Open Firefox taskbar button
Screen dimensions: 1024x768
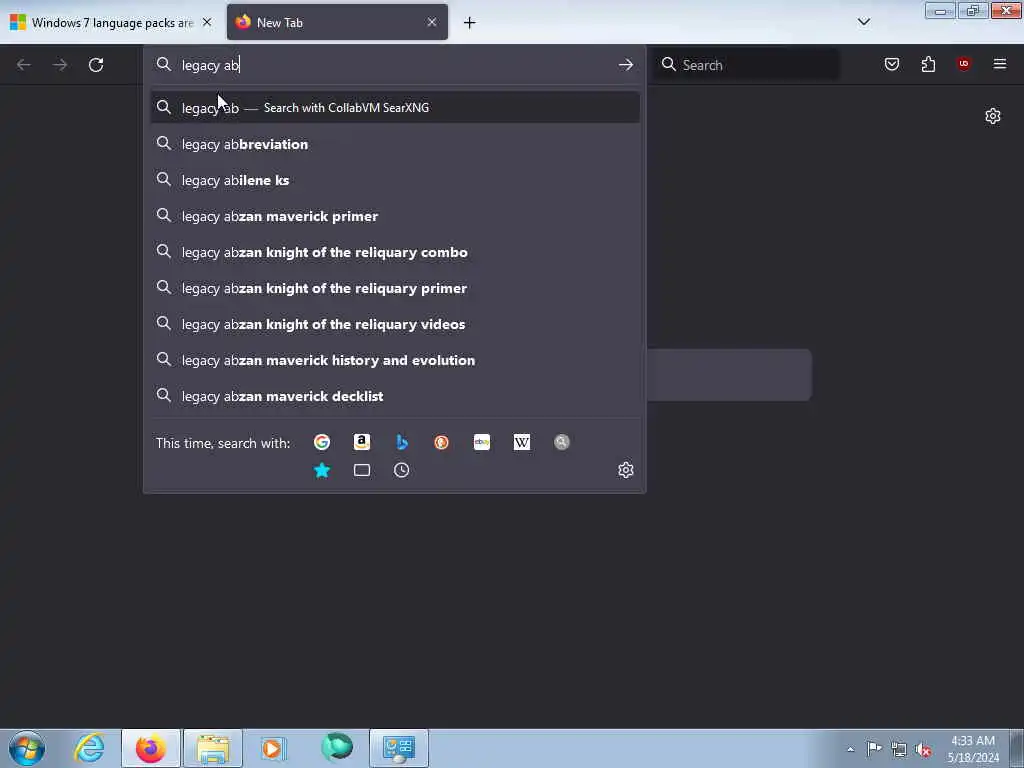[151, 748]
